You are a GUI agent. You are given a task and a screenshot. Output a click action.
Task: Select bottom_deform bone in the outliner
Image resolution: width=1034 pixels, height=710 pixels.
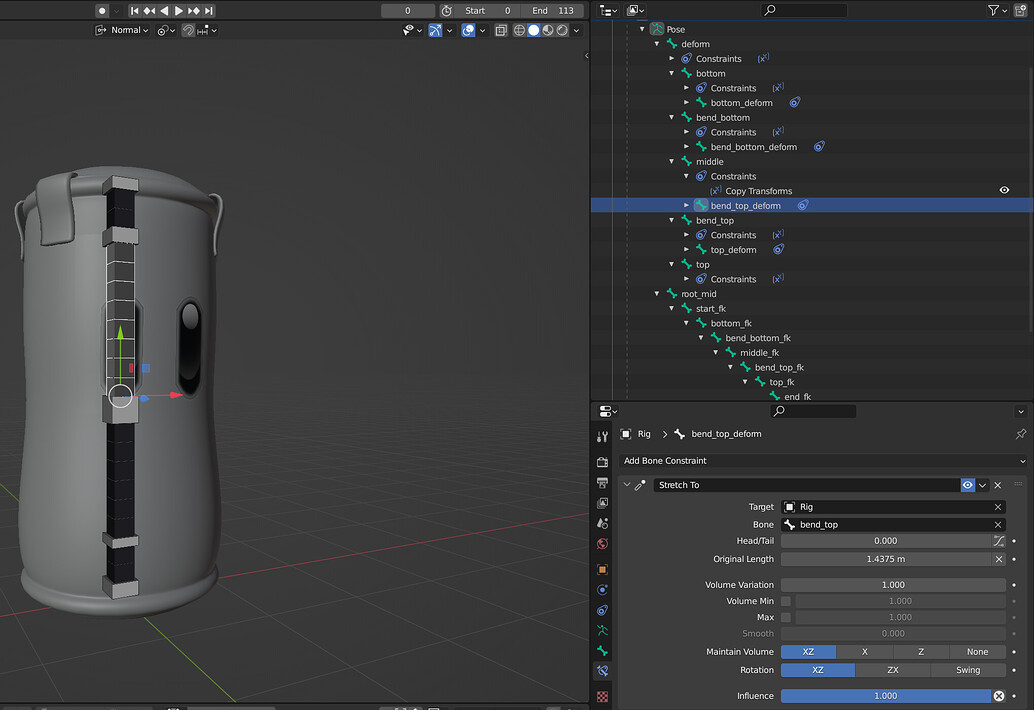(x=741, y=103)
